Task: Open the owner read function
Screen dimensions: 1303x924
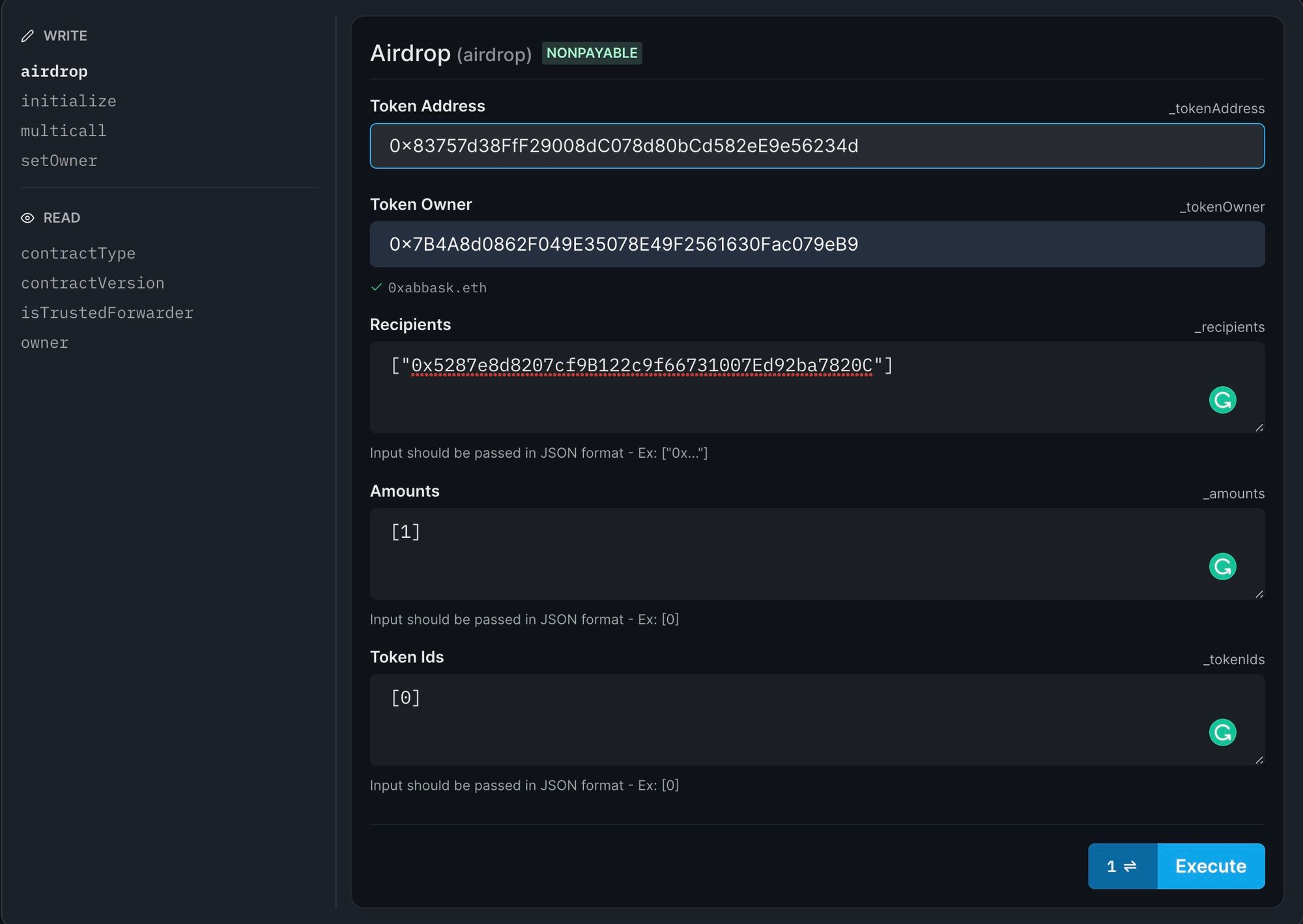Action: coord(44,342)
